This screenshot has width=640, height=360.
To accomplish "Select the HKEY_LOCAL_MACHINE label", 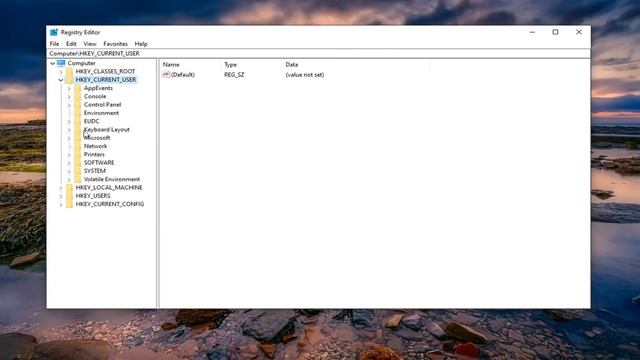I will pos(109,187).
